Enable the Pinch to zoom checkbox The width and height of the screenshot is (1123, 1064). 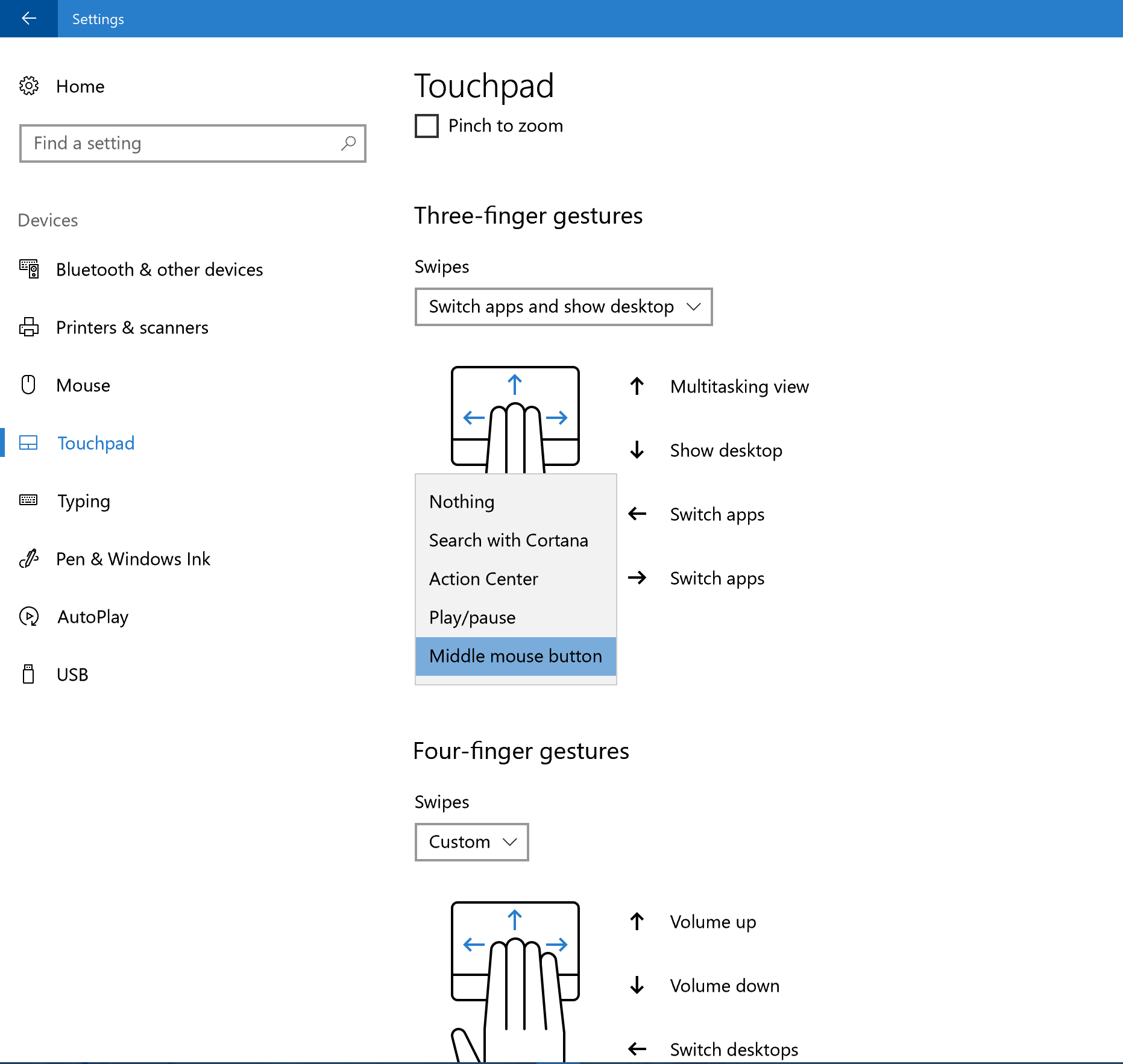point(427,126)
